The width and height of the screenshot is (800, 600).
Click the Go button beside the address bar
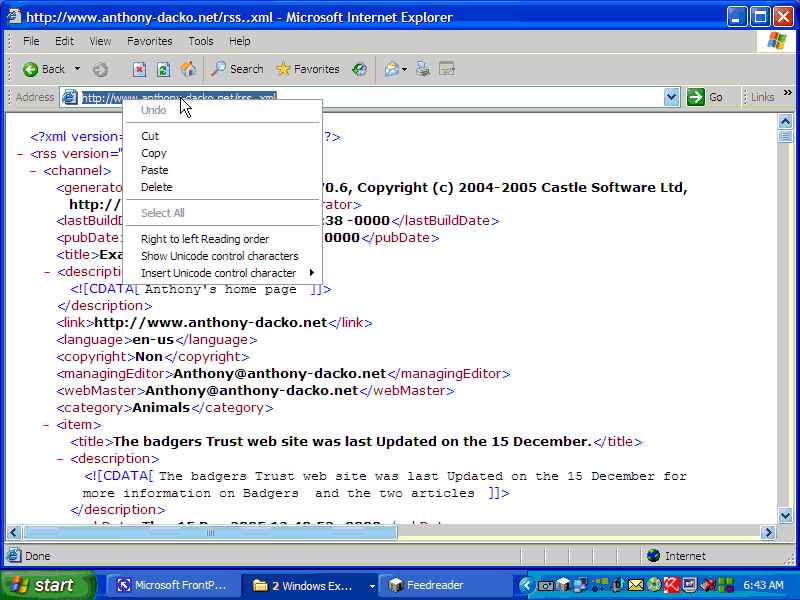(x=706, y=97)
